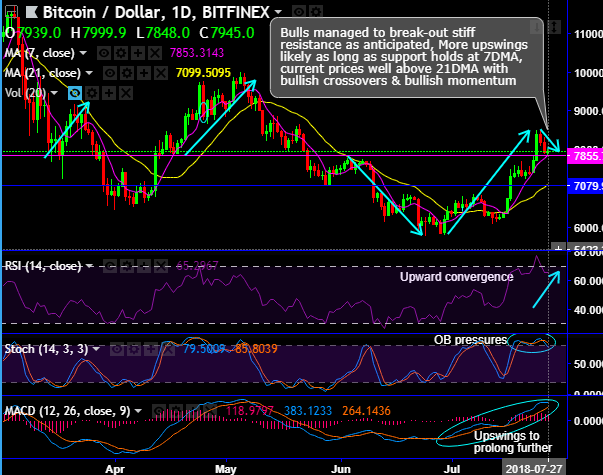
Task: Click the Jun label on time axis
Action: (x=341, y=469)
